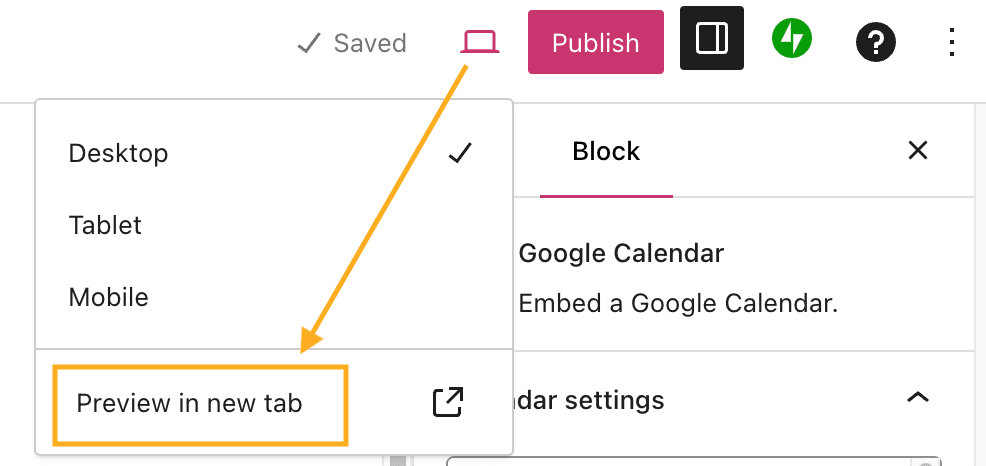Toggle the Settings sidebar panel icon
986x466 pixels.
pyautogui.click(x=712, y=40)
